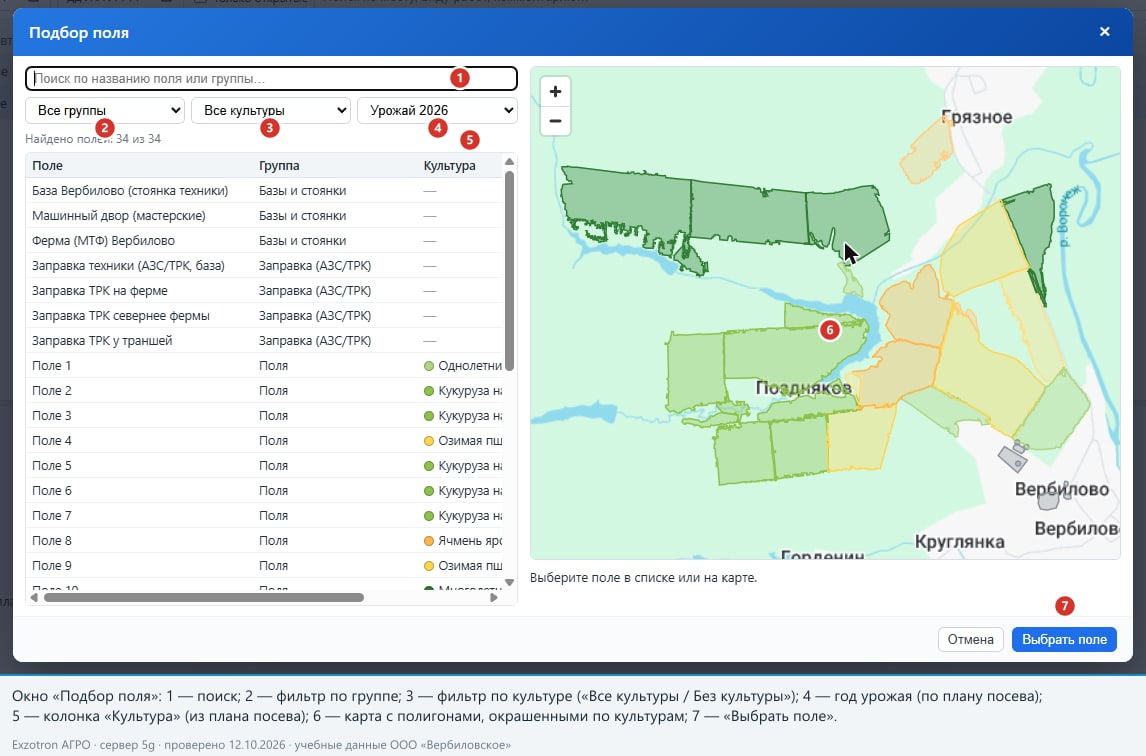Select «Поле 2» in the list
The width and height of the screenshot is (1146, 756).
[x=264, y=390]
